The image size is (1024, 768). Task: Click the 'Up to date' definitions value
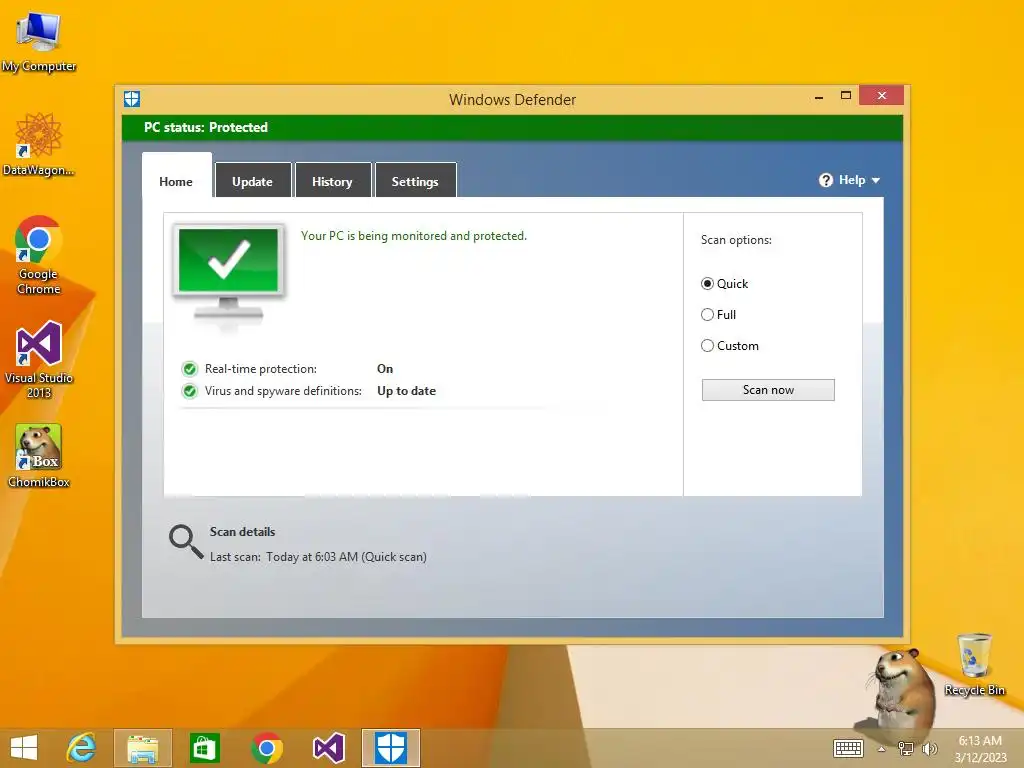406,391
